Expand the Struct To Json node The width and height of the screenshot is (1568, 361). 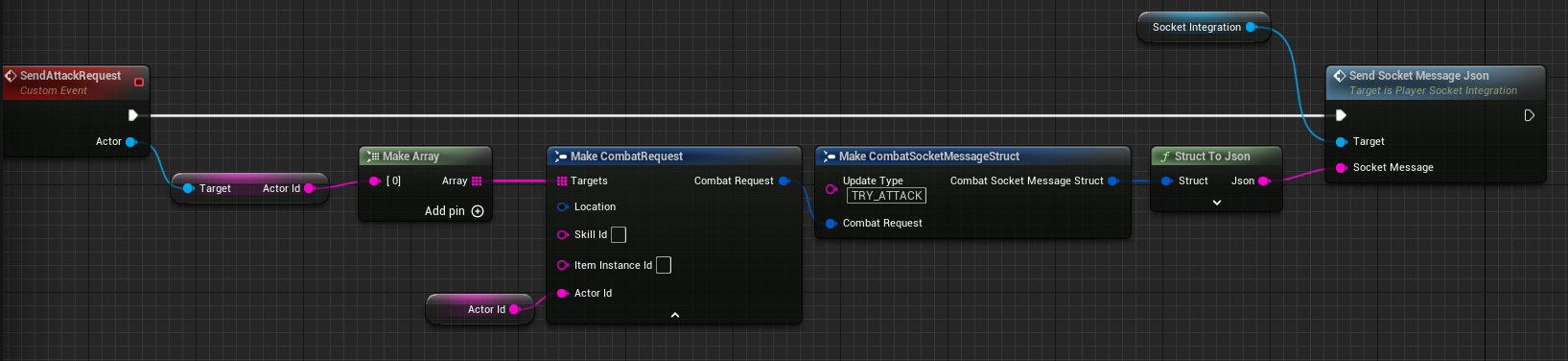point(1217,203)
